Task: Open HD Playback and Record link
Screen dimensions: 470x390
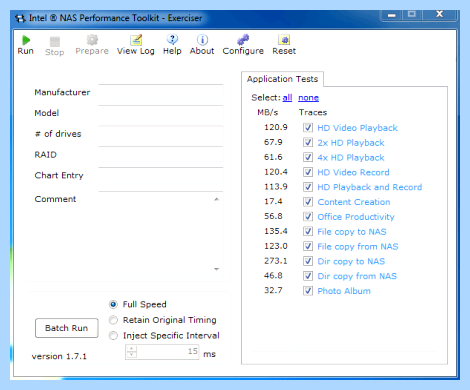Action: pyautogui.click(x=370, y=187)
